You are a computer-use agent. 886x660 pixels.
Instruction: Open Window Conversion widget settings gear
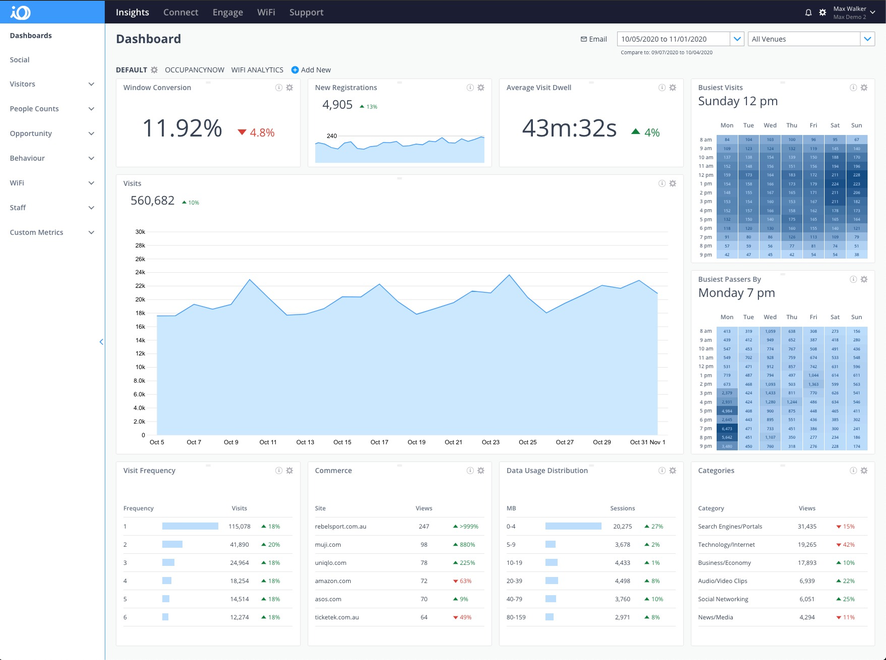click(289, 87)
